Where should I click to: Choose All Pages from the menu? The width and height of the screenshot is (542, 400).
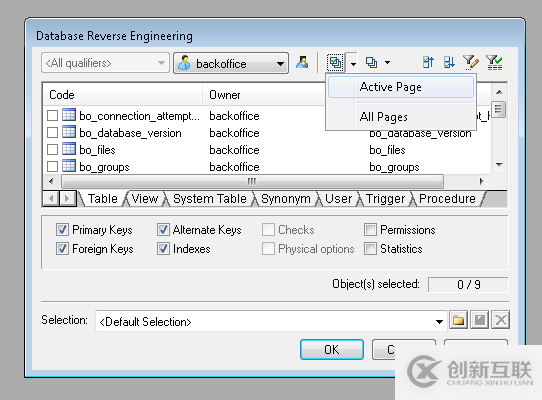coord(383,117)
